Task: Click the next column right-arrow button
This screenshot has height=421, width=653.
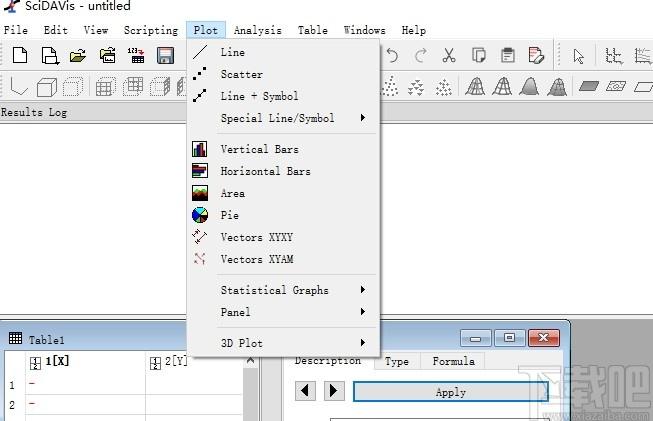Action: (334, 391)
